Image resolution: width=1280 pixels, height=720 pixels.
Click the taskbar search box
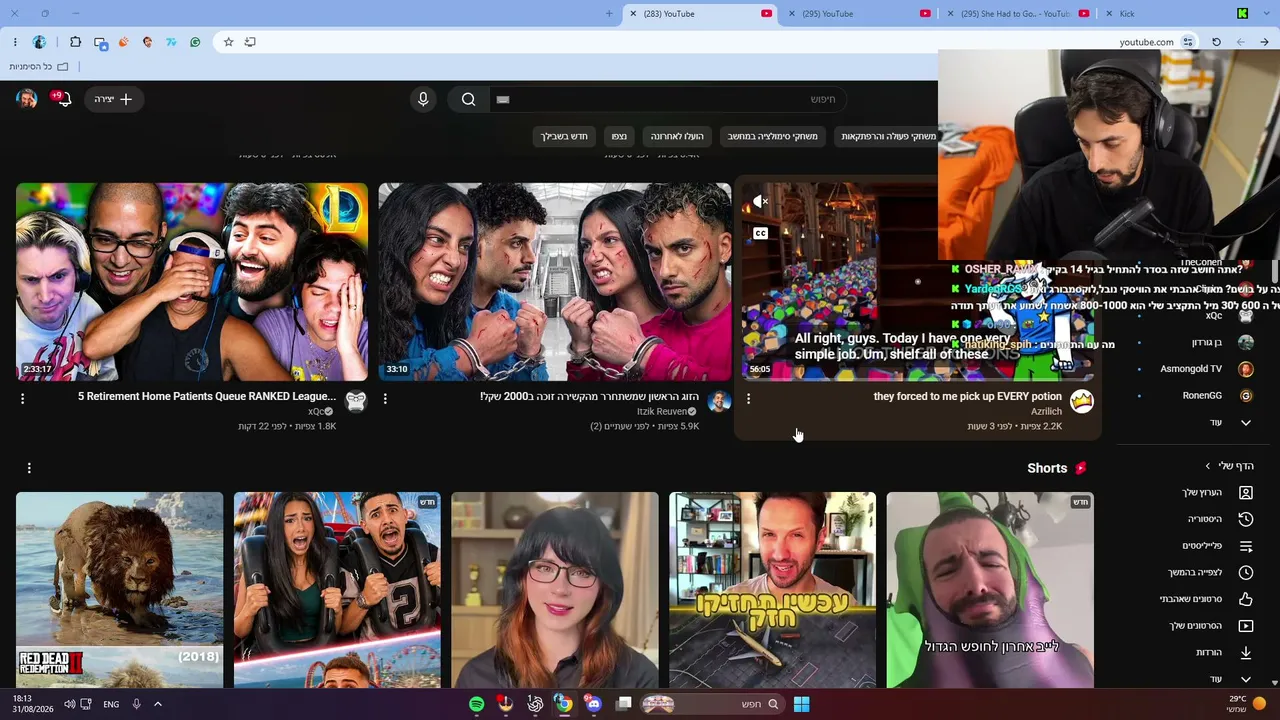pos(710,704)
